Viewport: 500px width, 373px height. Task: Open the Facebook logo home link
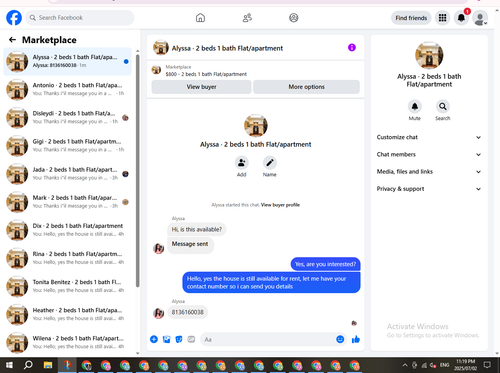click(14, 18)
